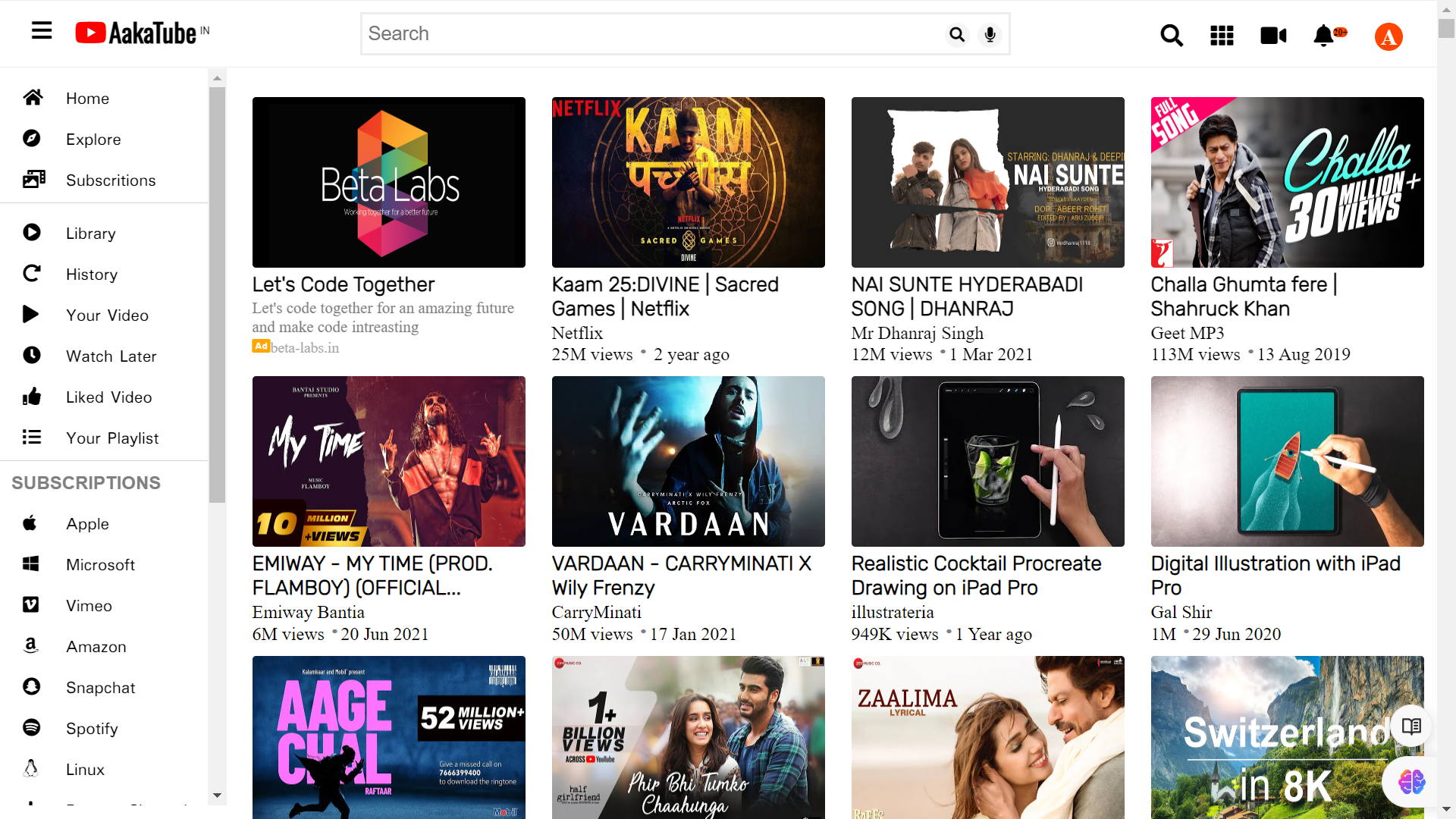Viewport: 1456px width, 819px height.
Task: Open the Liked Video section
Action: click(x=108, y=397)
